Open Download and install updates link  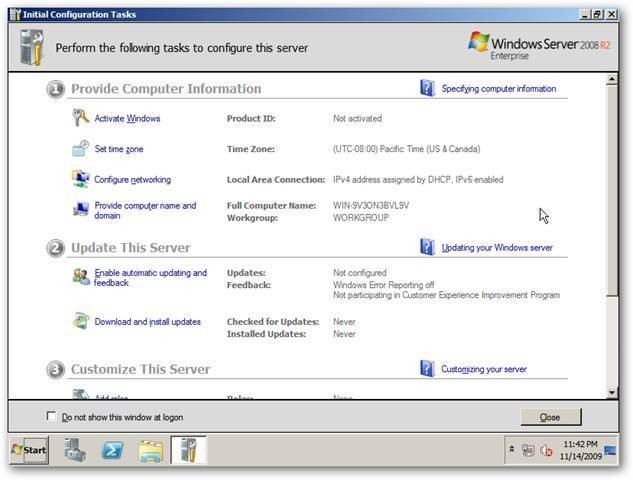tap(147, 322)
